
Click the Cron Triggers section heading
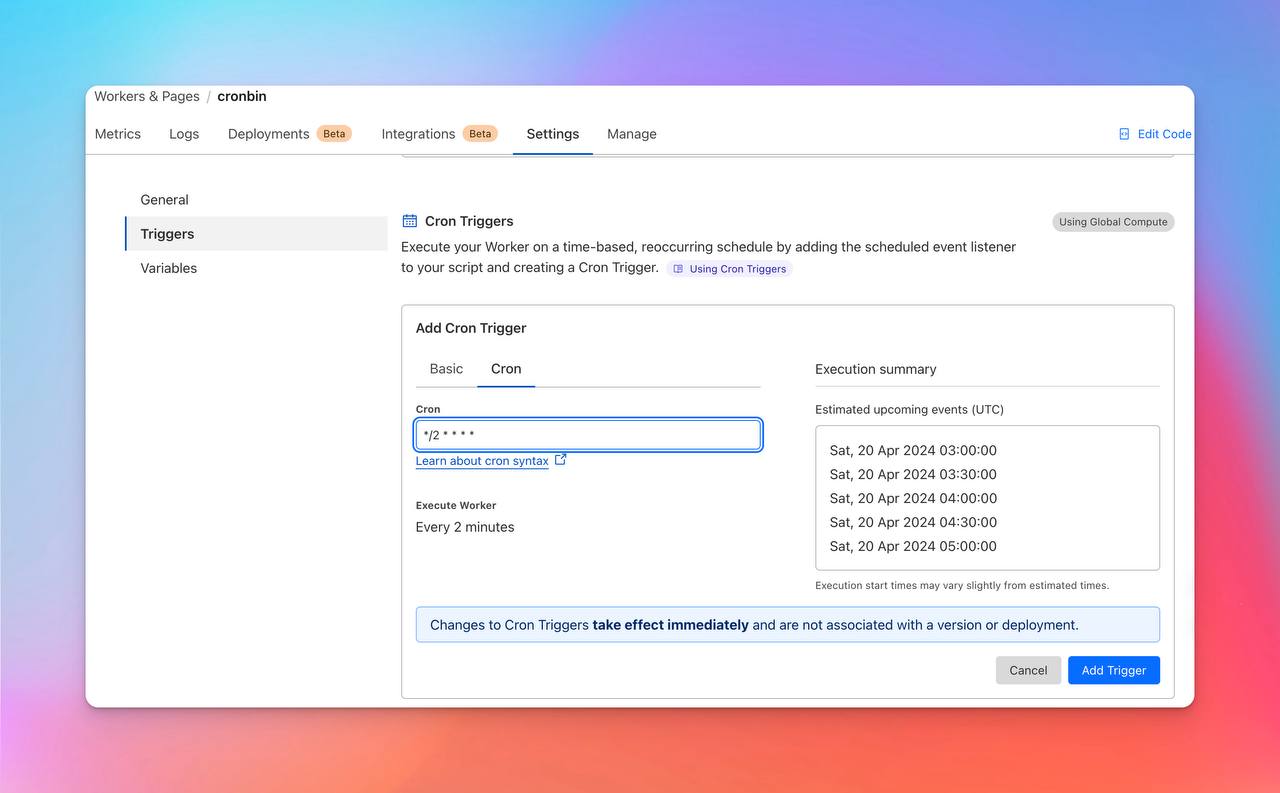pyautogui.click(x=469, y=221)
